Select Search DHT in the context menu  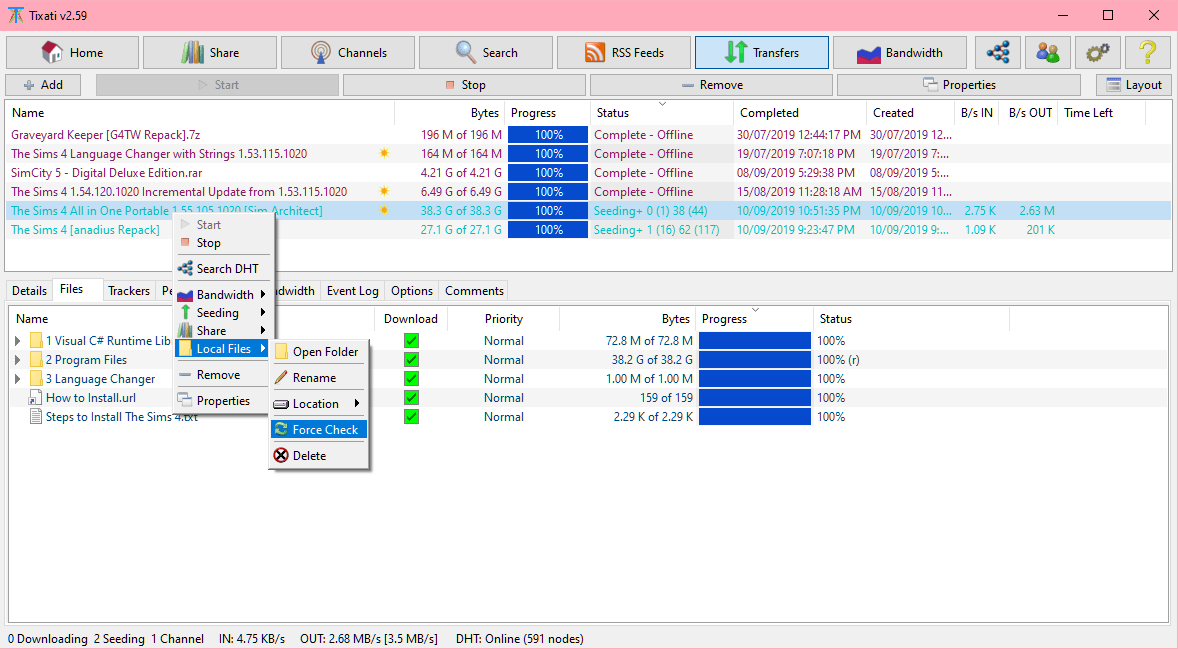click(x=222, y=269)
